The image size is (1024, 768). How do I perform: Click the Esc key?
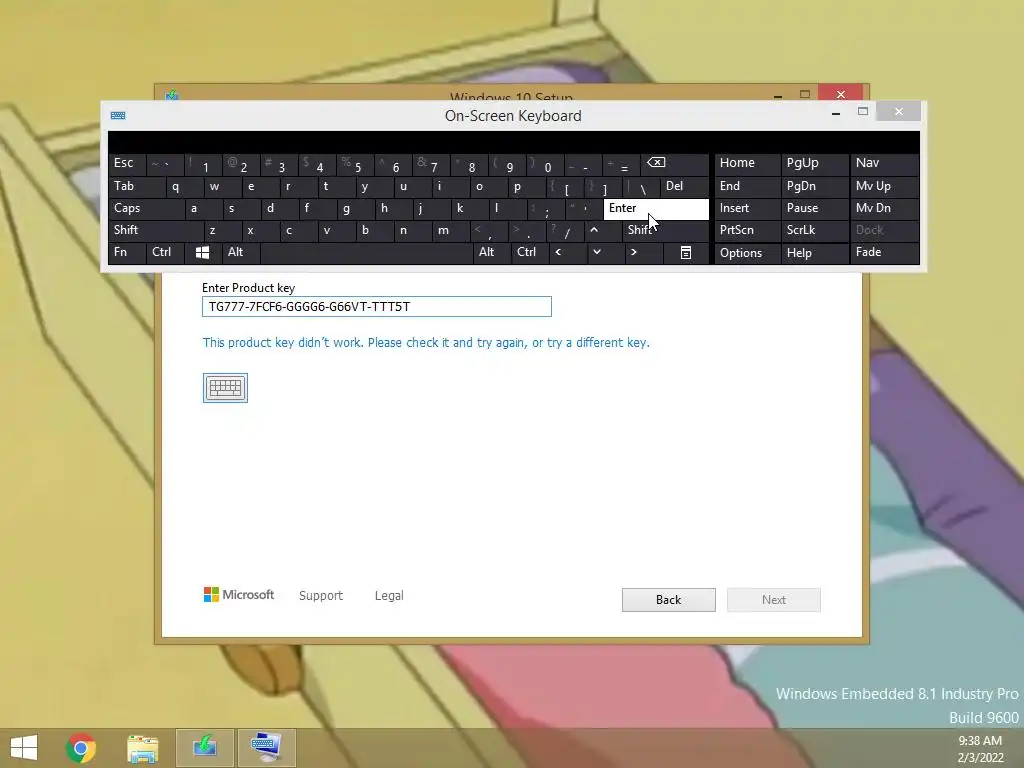pos(127,163)
